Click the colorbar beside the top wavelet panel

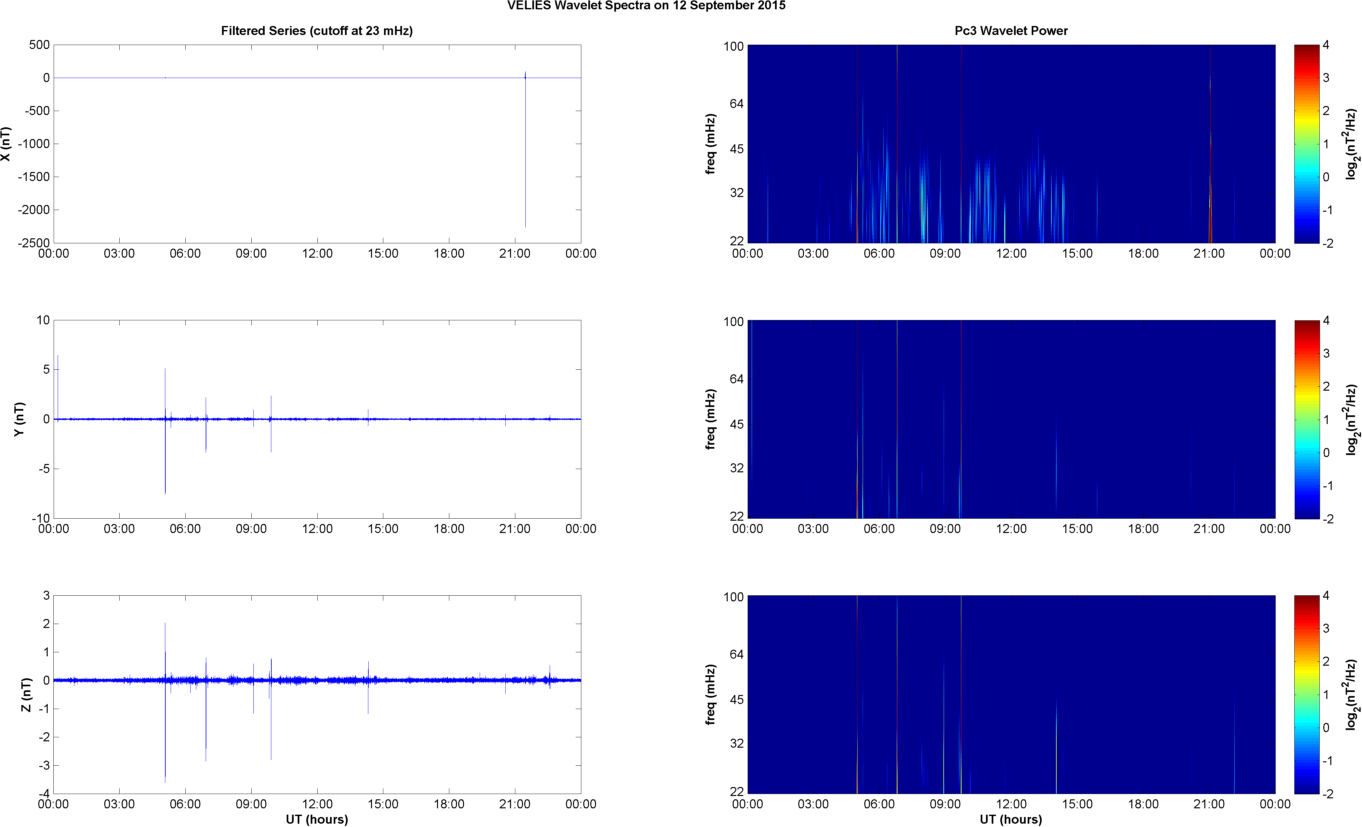point(1306,144)
